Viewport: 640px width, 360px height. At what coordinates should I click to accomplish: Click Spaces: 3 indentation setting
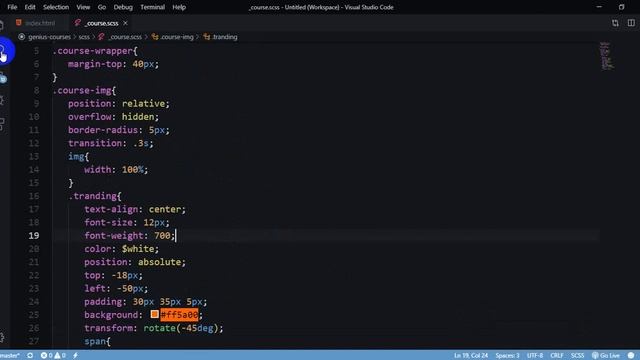tap(507, 356)
